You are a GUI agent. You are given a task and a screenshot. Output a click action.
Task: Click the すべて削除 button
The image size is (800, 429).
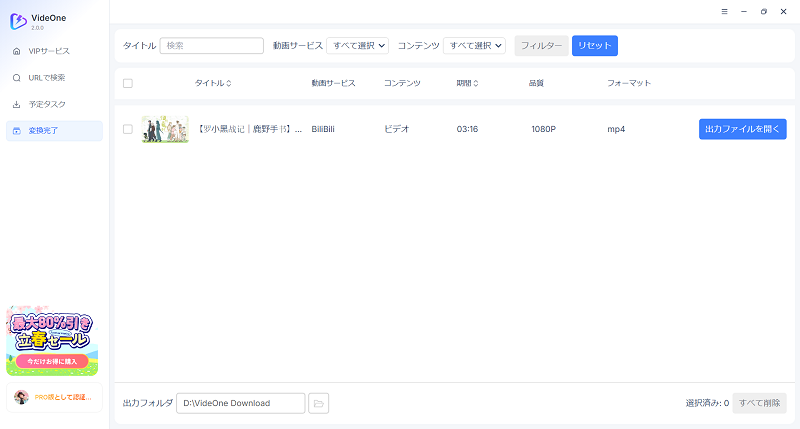pos(760,403)
